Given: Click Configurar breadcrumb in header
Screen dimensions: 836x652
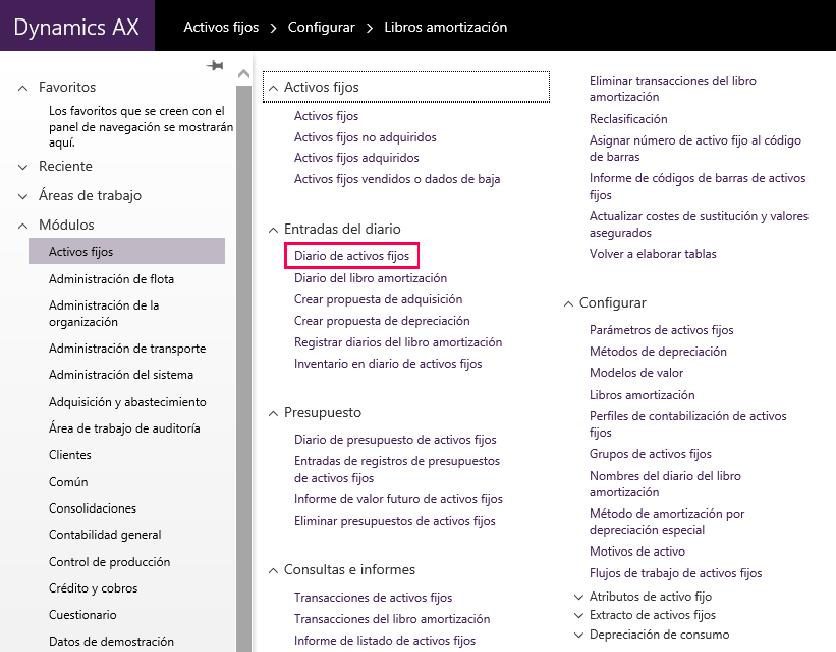Looking at the screenshot, I should click(x=321, y=28).
